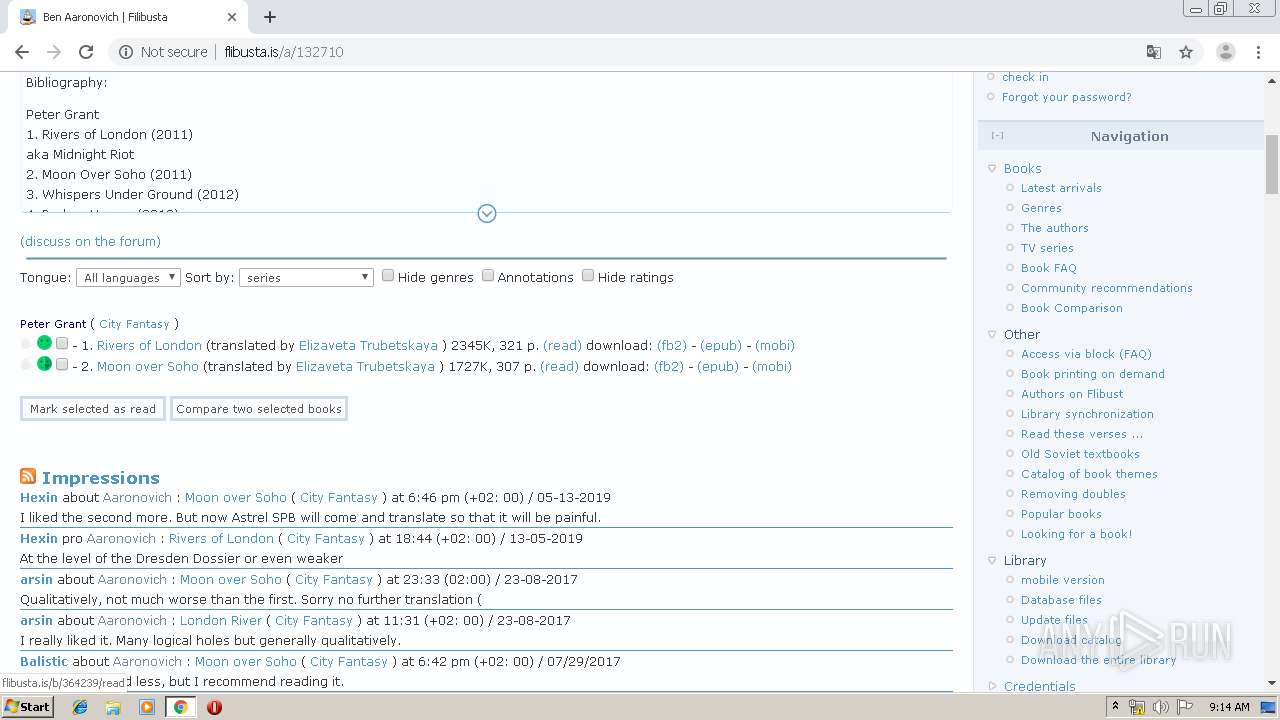Open the Book FAQ navigation link
Image resolution: width=1280 pixels, height=720 pixels.
pyautogui.click(x=1048, y=268)
